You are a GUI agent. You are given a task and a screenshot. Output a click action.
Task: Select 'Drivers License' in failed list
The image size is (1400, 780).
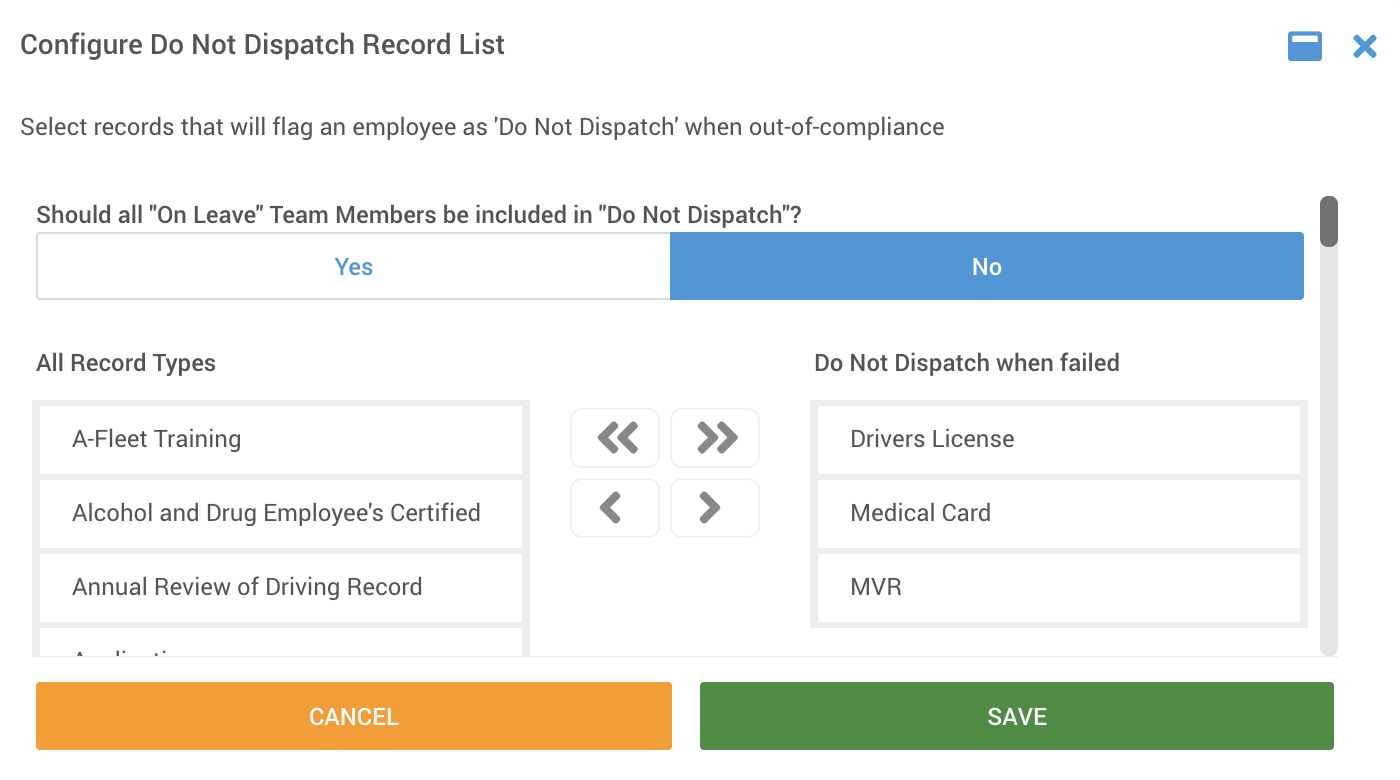click(1059, 438)
